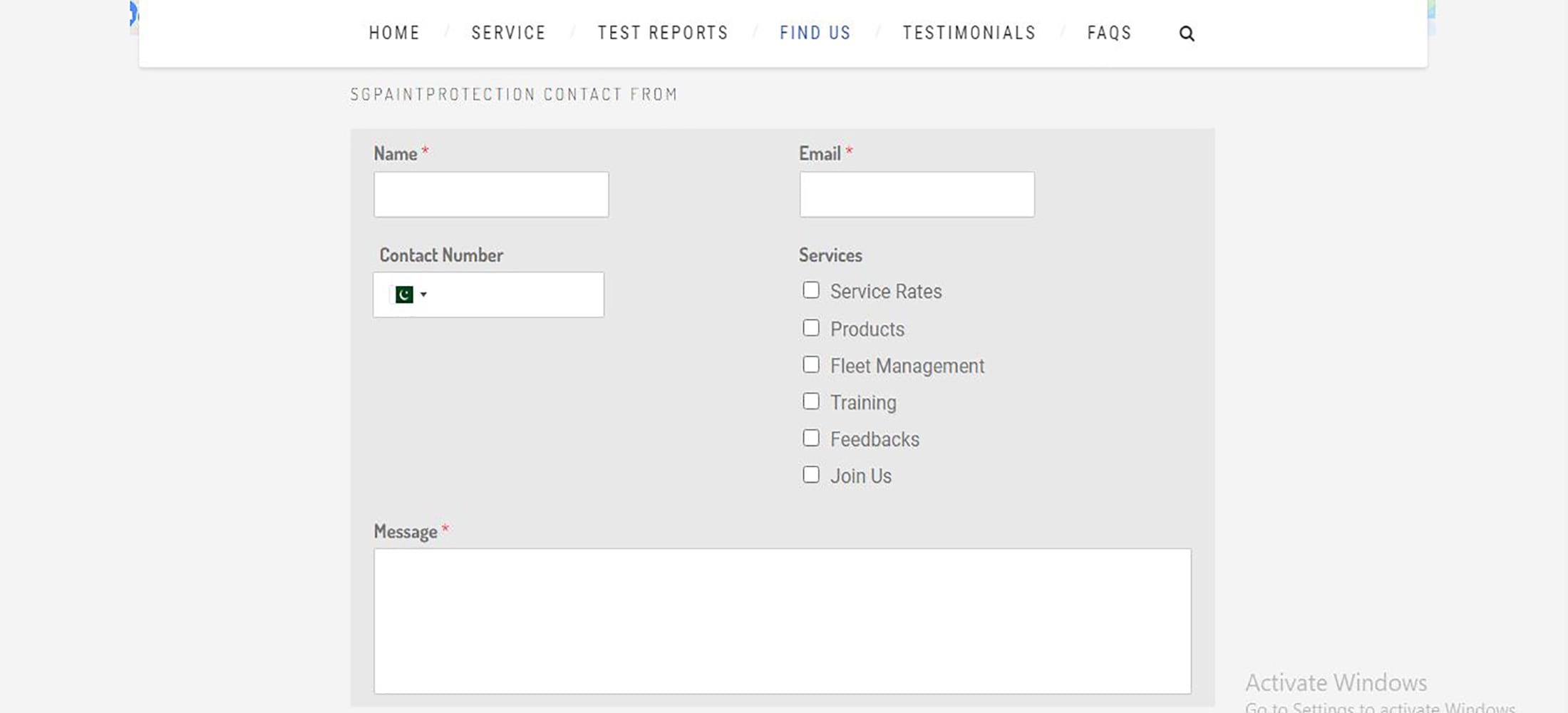This screenshot has height=713, width=1568.
Task: Check the Service Rates checkbox
Action: point(810,290)
